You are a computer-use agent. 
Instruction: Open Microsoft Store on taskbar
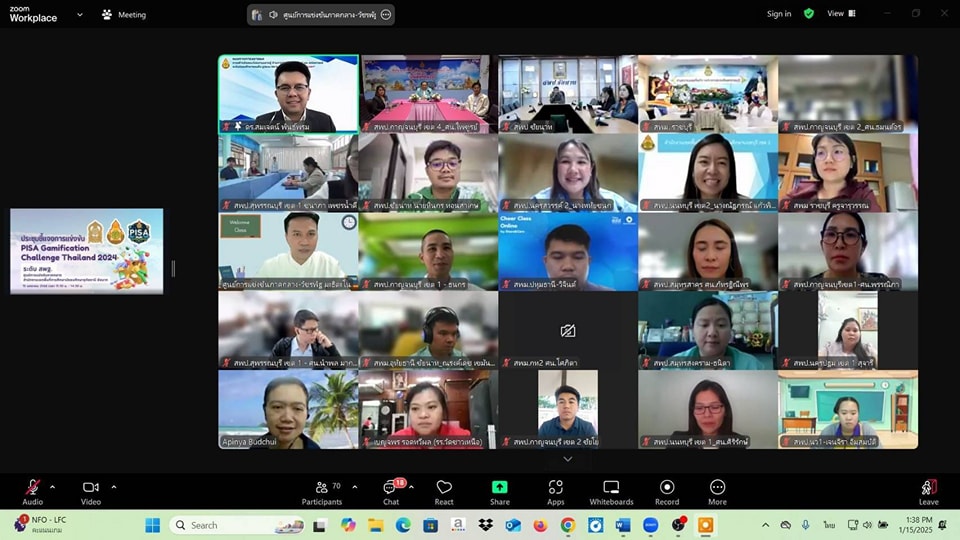pos(430,525)
